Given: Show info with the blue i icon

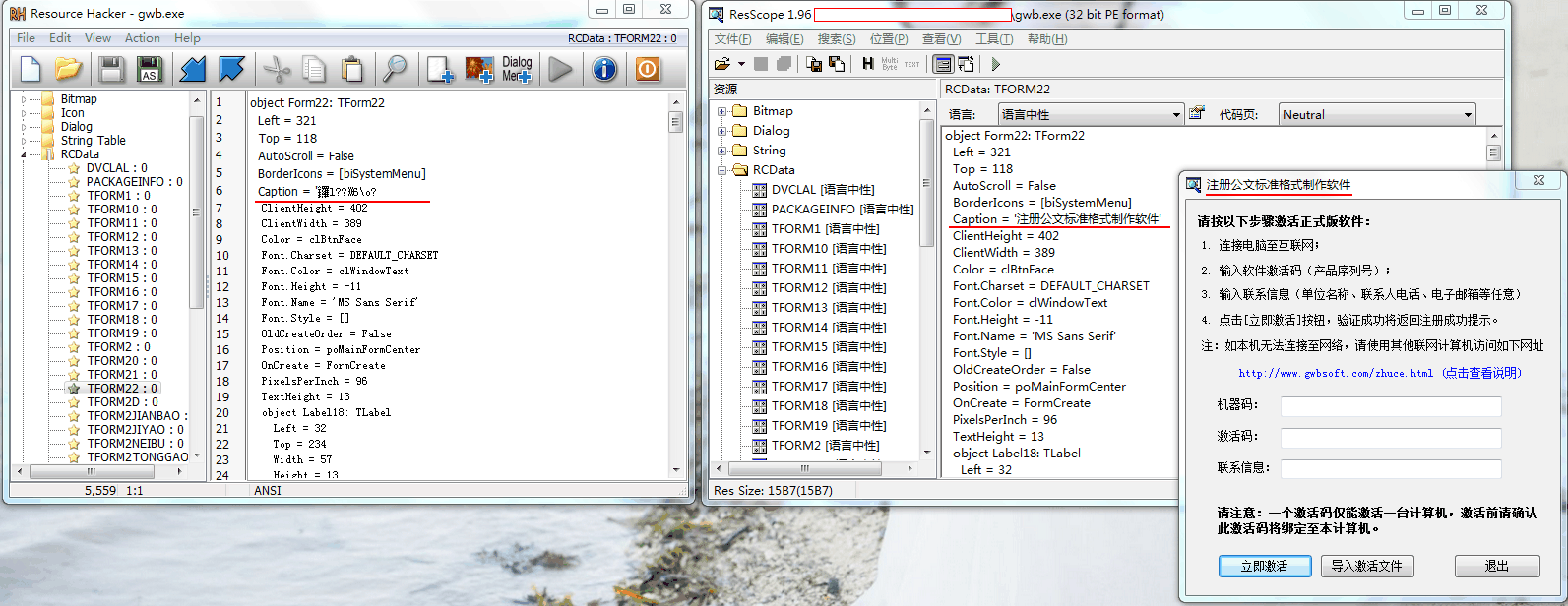Looking at the screenshot, I should pos(604,69).
